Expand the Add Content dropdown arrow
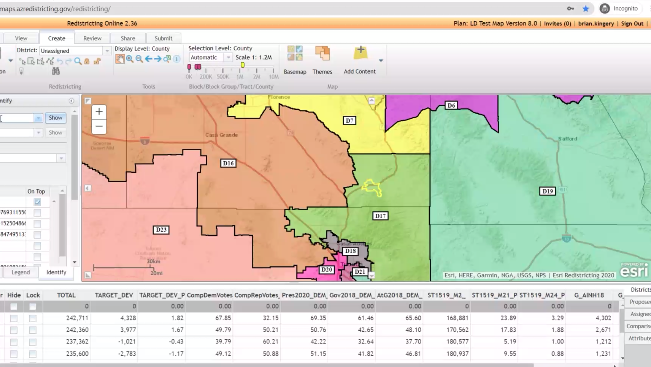This screenshot has height=367, width=651. coord(381,61)
